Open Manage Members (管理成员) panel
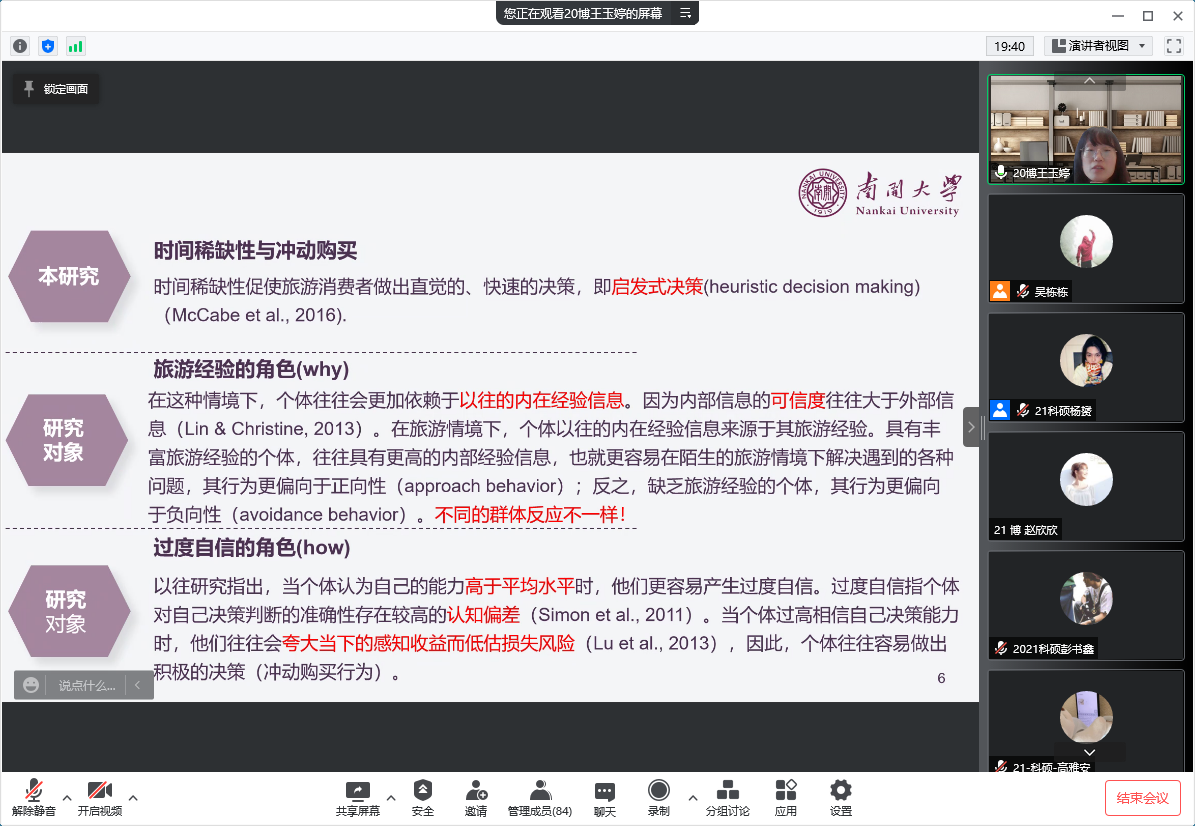1195x826 pixels. click(x=540, y=798)
